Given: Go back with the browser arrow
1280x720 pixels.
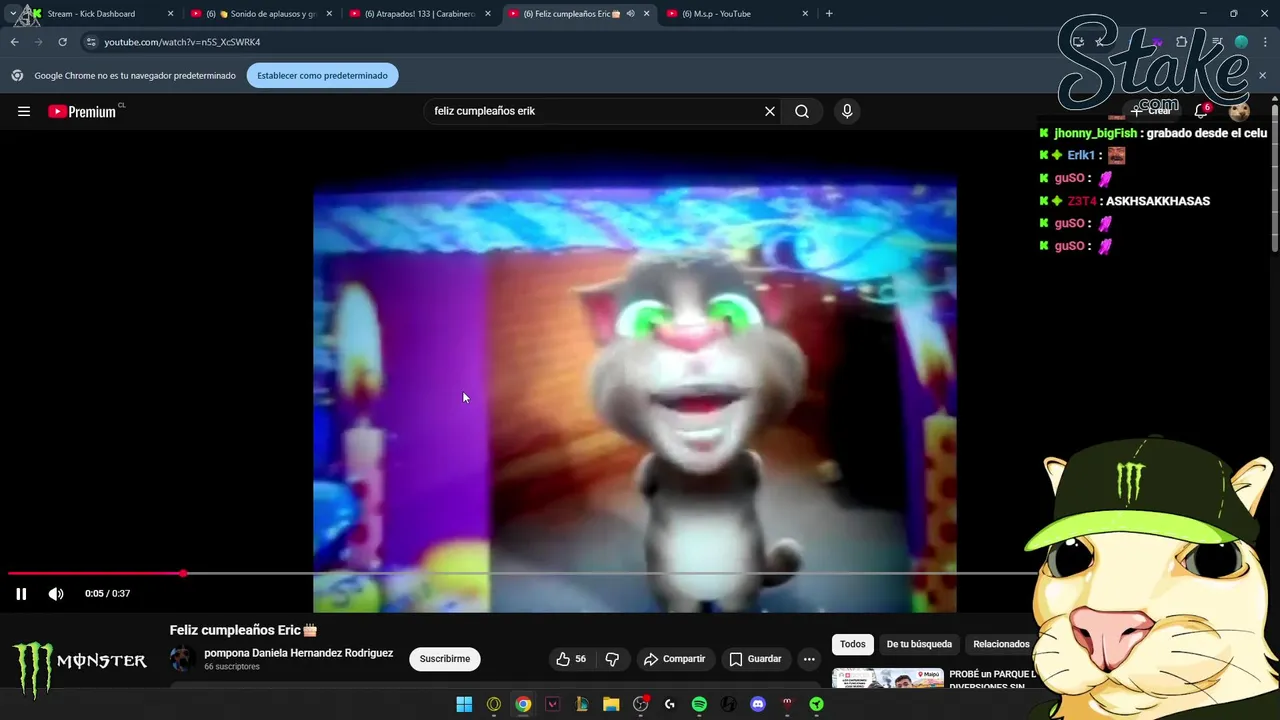Looking at the screenshot, I should tap(14, 42).
